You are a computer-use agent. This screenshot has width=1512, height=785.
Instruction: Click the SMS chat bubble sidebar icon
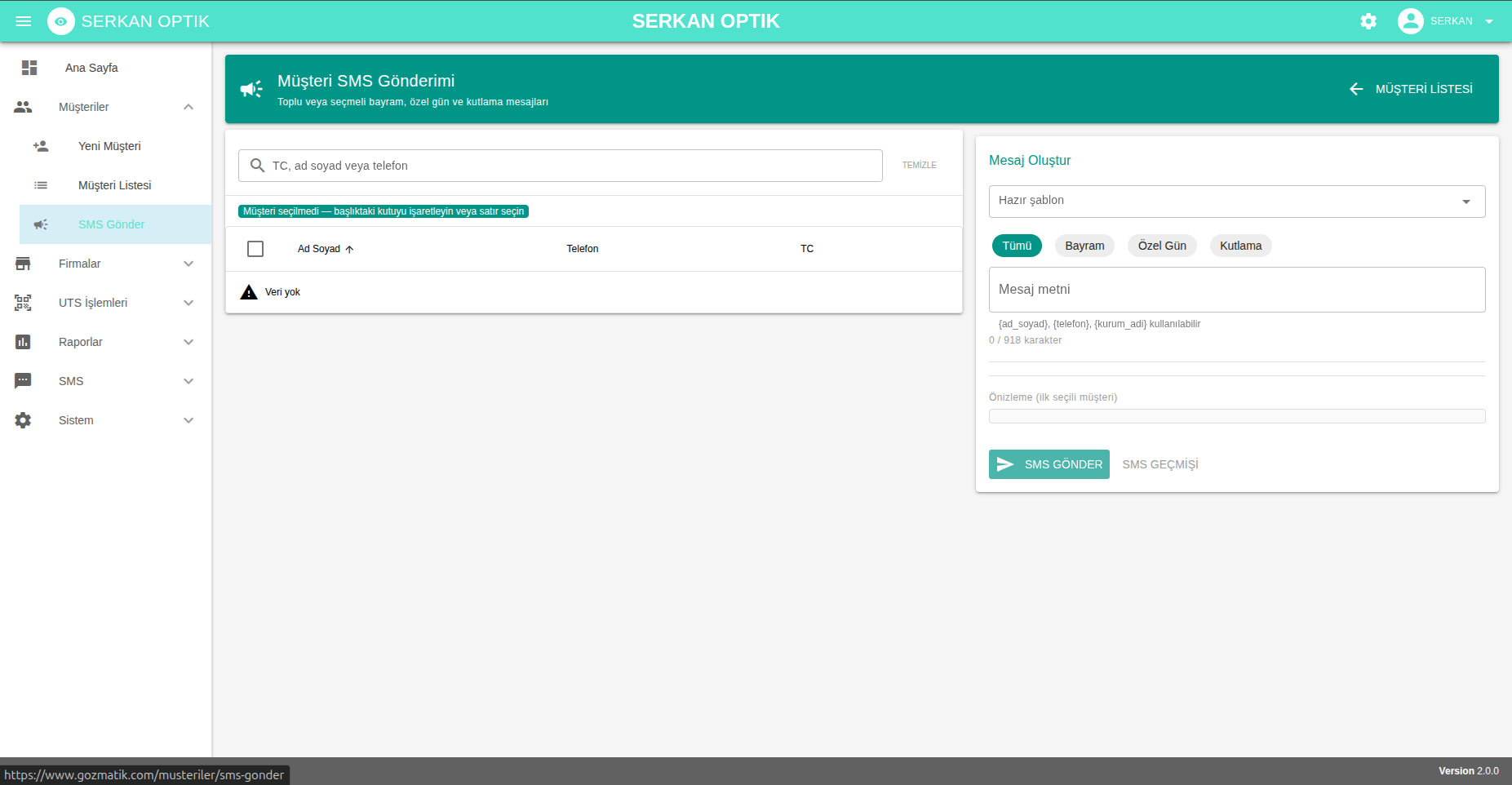[23, 381]
